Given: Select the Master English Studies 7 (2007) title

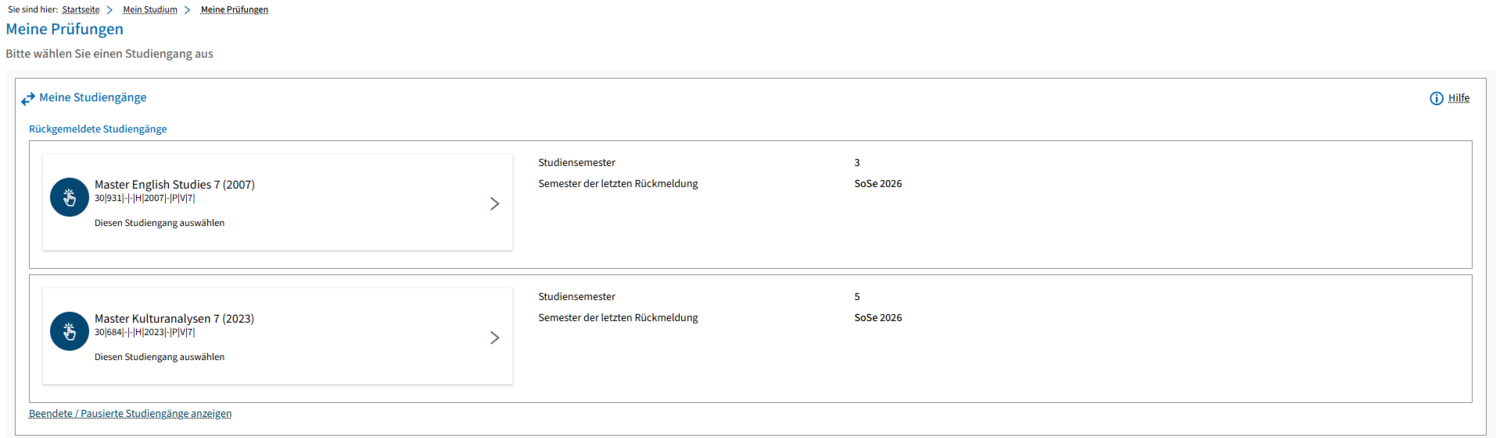Looking at the screenshot, I should tap(175, 184).
